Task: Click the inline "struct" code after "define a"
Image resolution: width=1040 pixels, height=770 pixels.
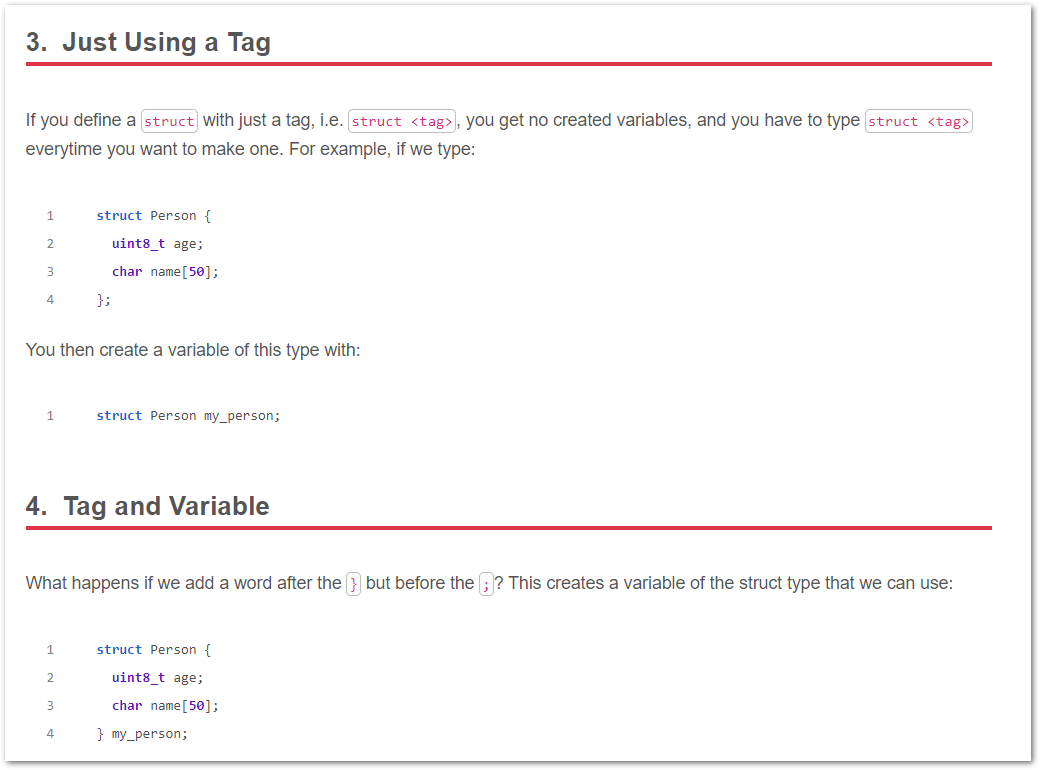Action: pyautogui.click(x=169, y=121)
